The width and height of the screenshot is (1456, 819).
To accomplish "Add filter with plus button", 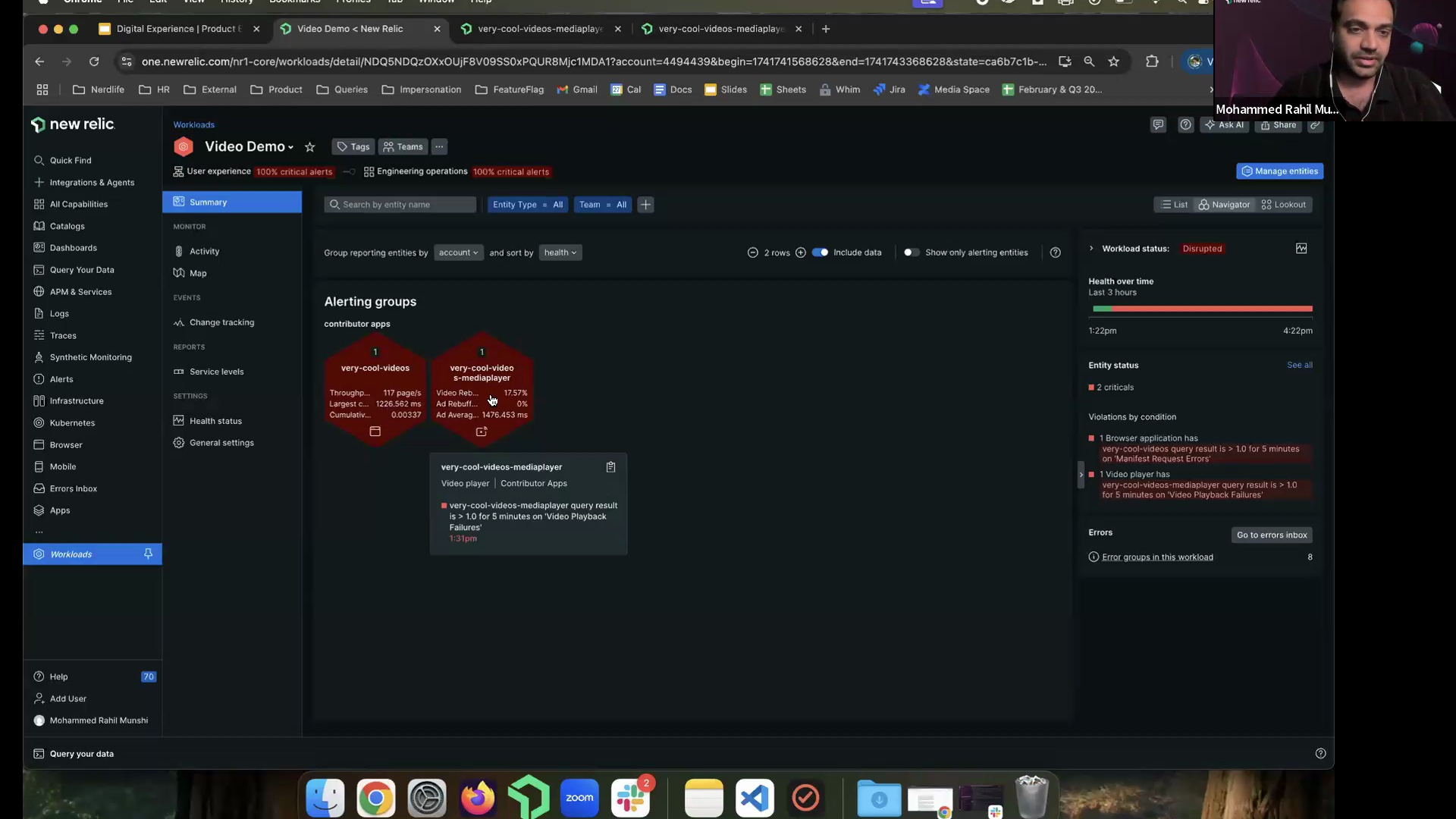I will click(645, 205).
